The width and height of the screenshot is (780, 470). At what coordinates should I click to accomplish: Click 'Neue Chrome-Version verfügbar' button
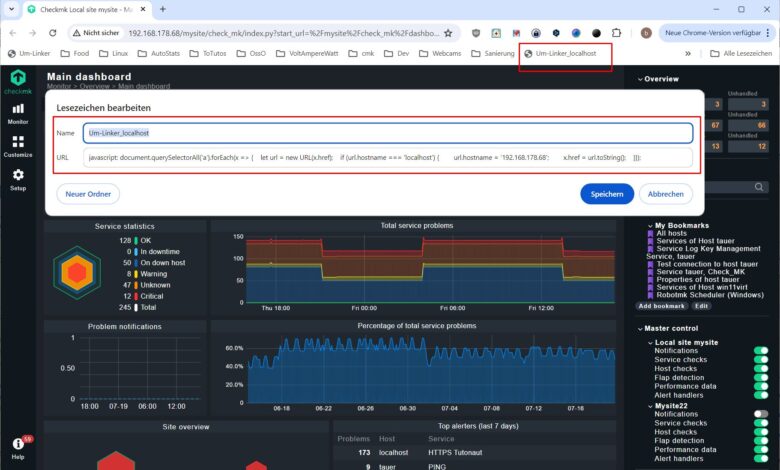[x=713, y=33]
